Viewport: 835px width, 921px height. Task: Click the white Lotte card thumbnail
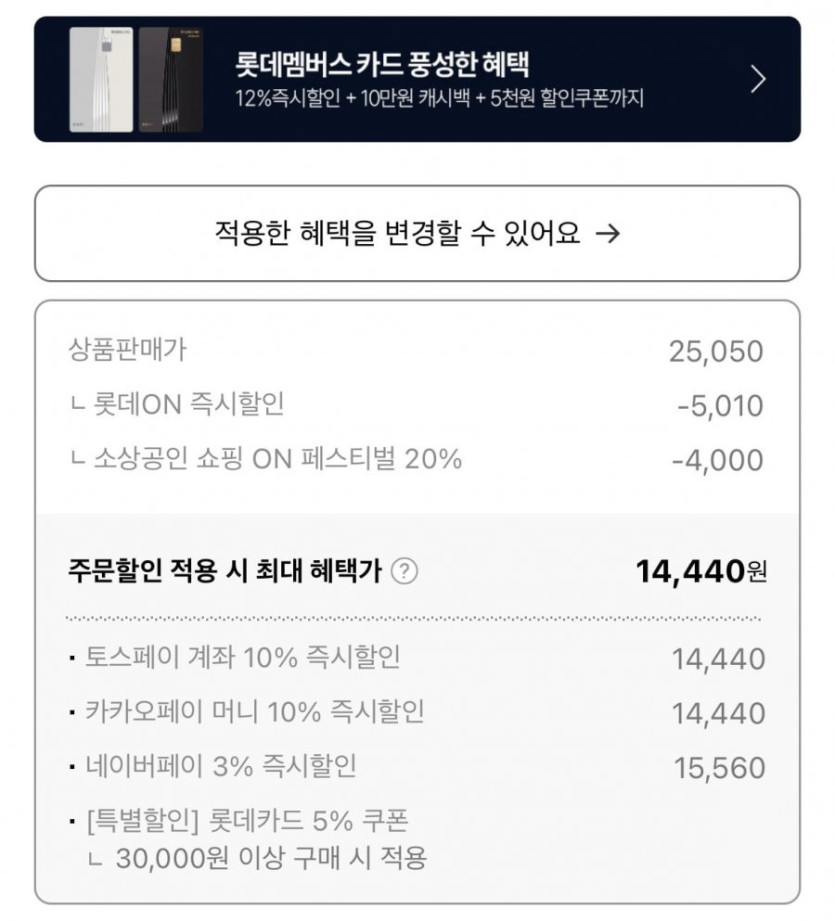point(100,80)
